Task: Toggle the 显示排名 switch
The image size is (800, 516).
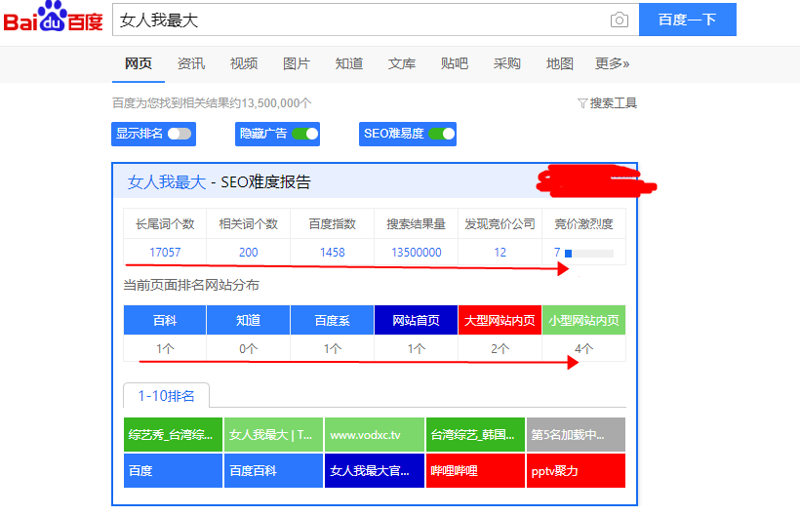Action: [x=179, y=134]
